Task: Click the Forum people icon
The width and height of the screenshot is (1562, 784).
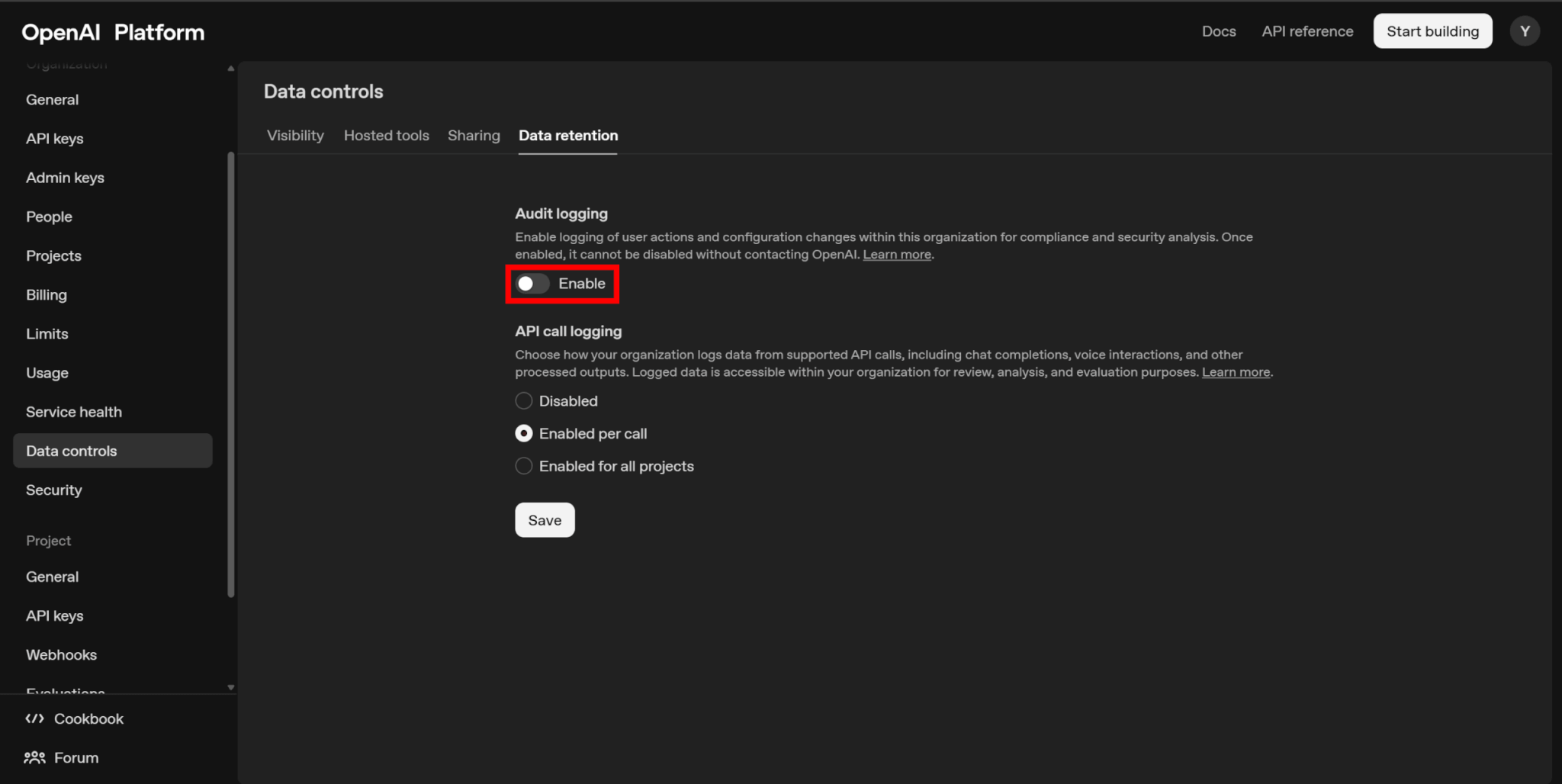Action: (x=34, y=757)
